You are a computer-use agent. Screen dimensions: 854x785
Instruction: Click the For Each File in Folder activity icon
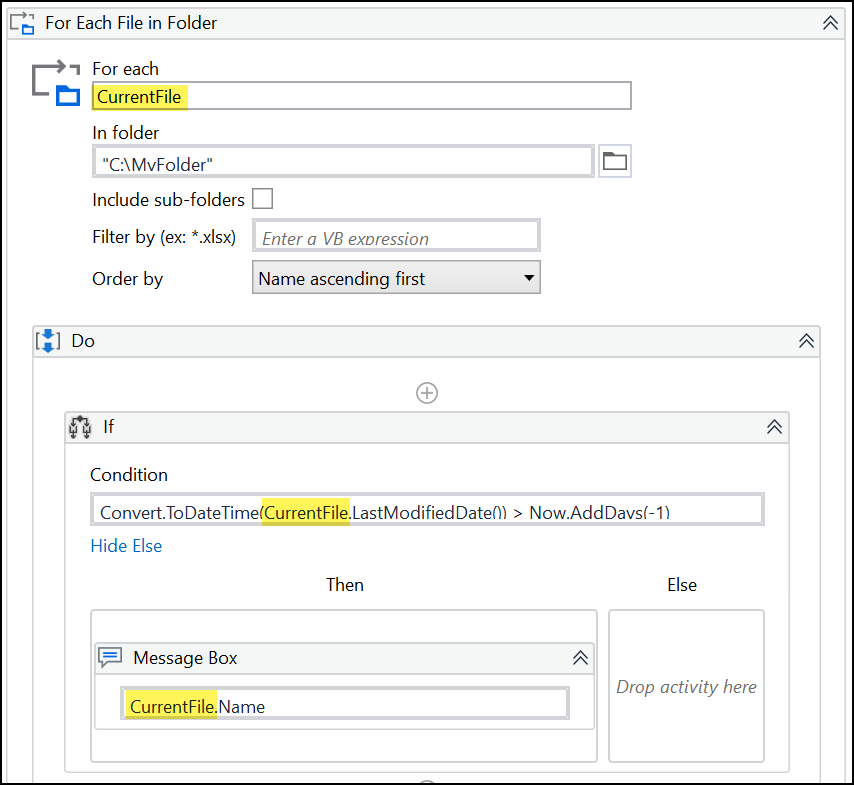click(22, 23)
